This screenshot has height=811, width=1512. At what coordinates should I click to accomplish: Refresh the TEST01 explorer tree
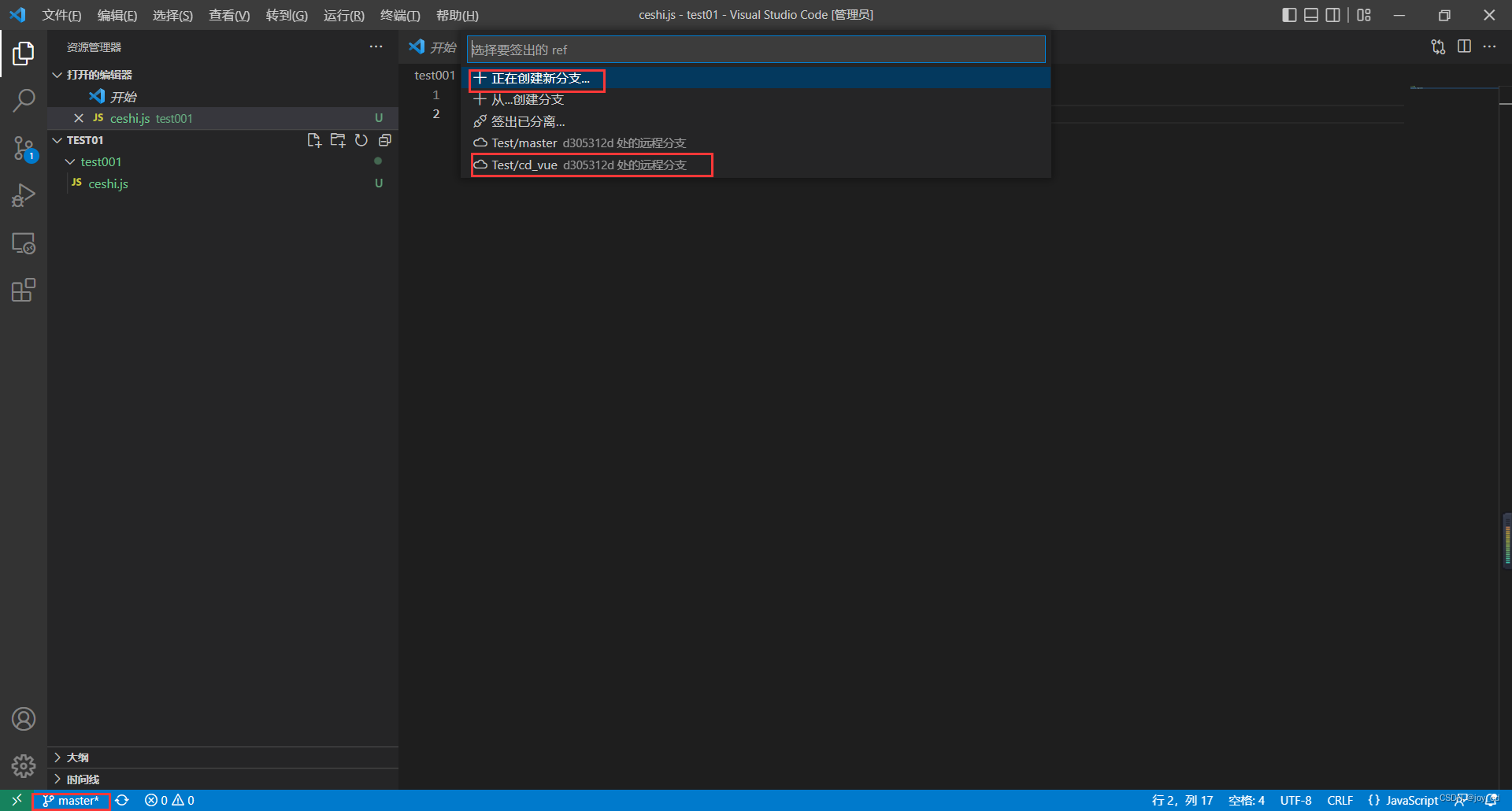(361, 140)
